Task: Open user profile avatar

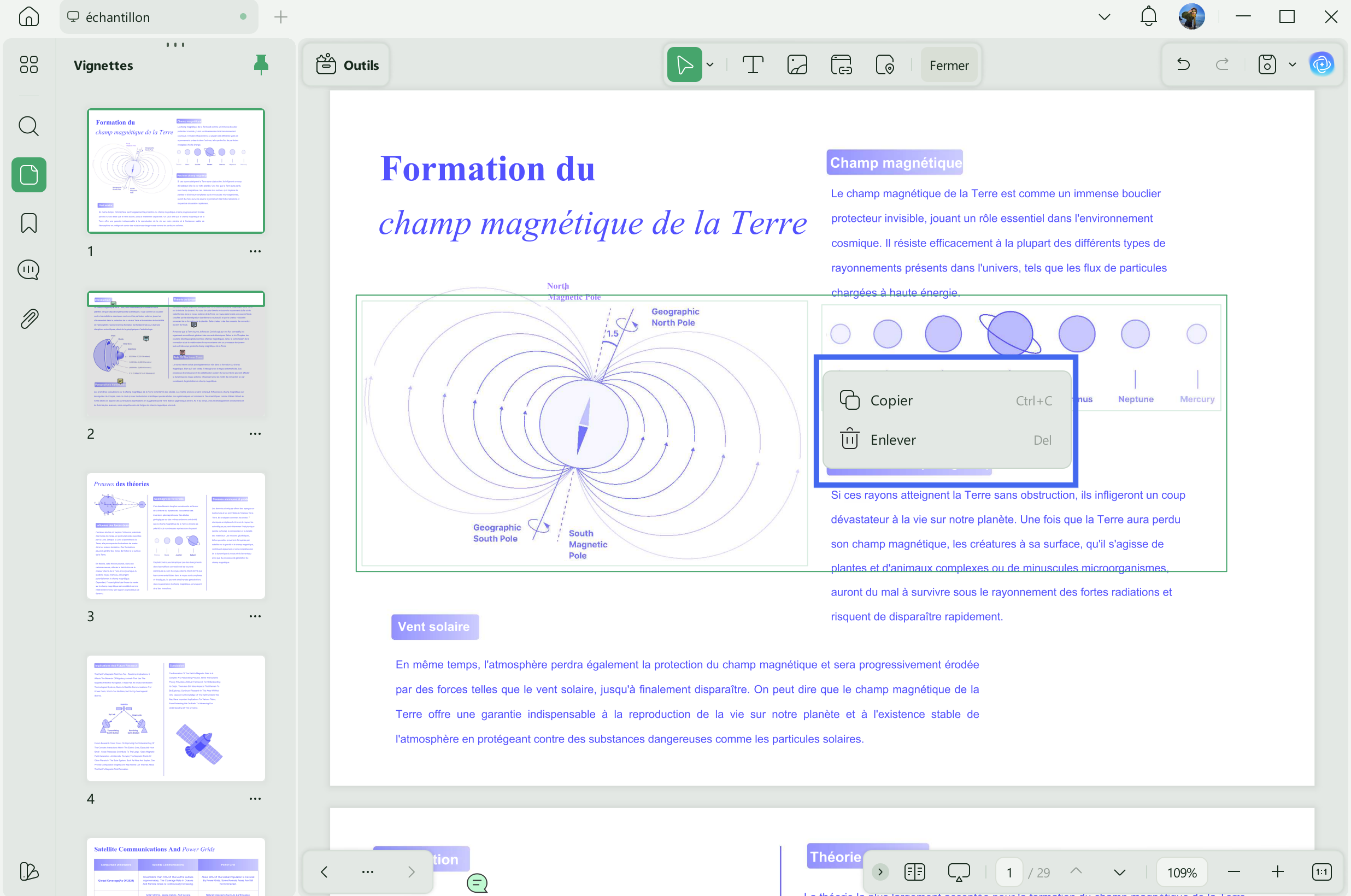Action: tap(1192, 16)
